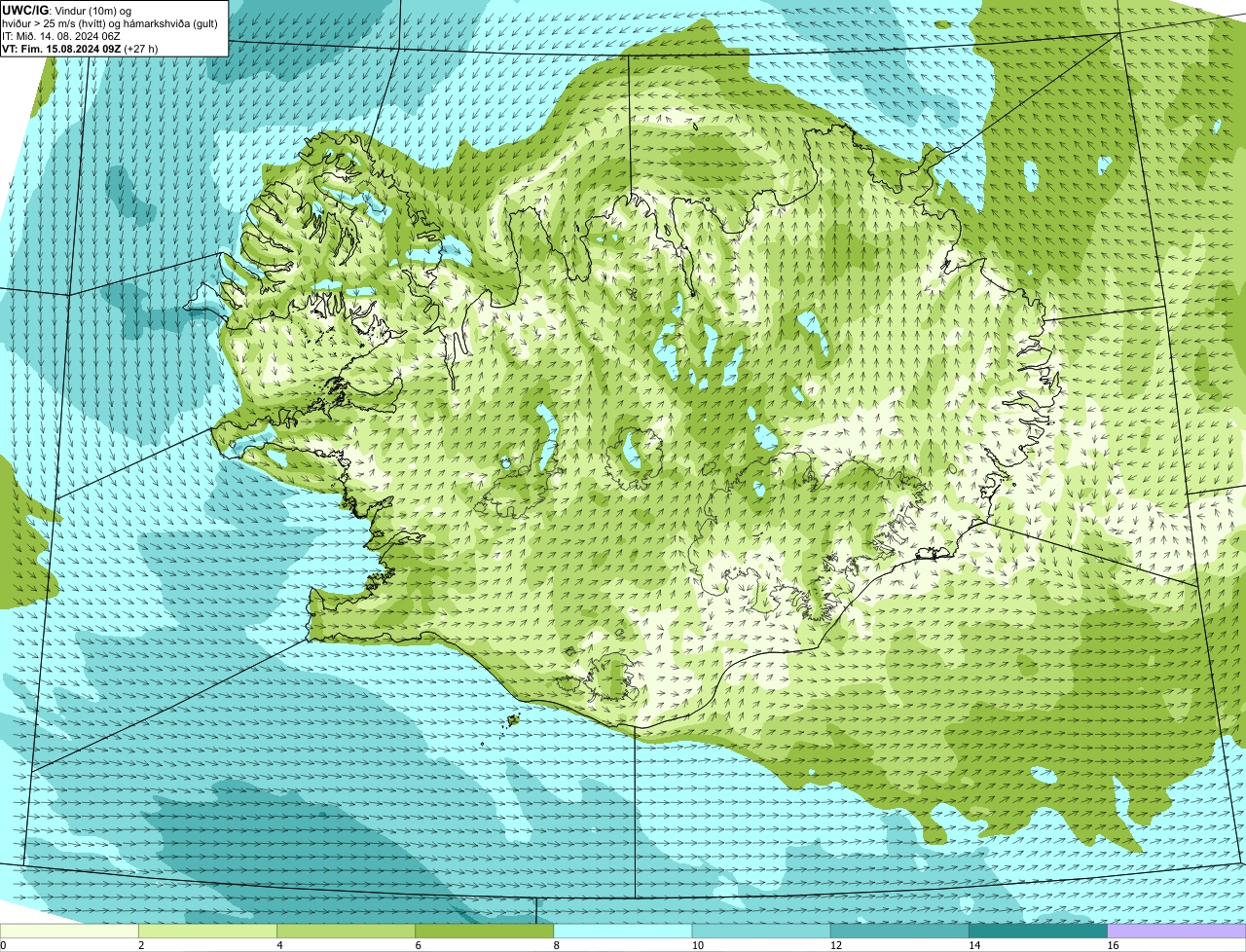Click the legend scale label '0'
Image resolution: width=1246 pixels, height=952 pixels.
click(x=3, y=945)
